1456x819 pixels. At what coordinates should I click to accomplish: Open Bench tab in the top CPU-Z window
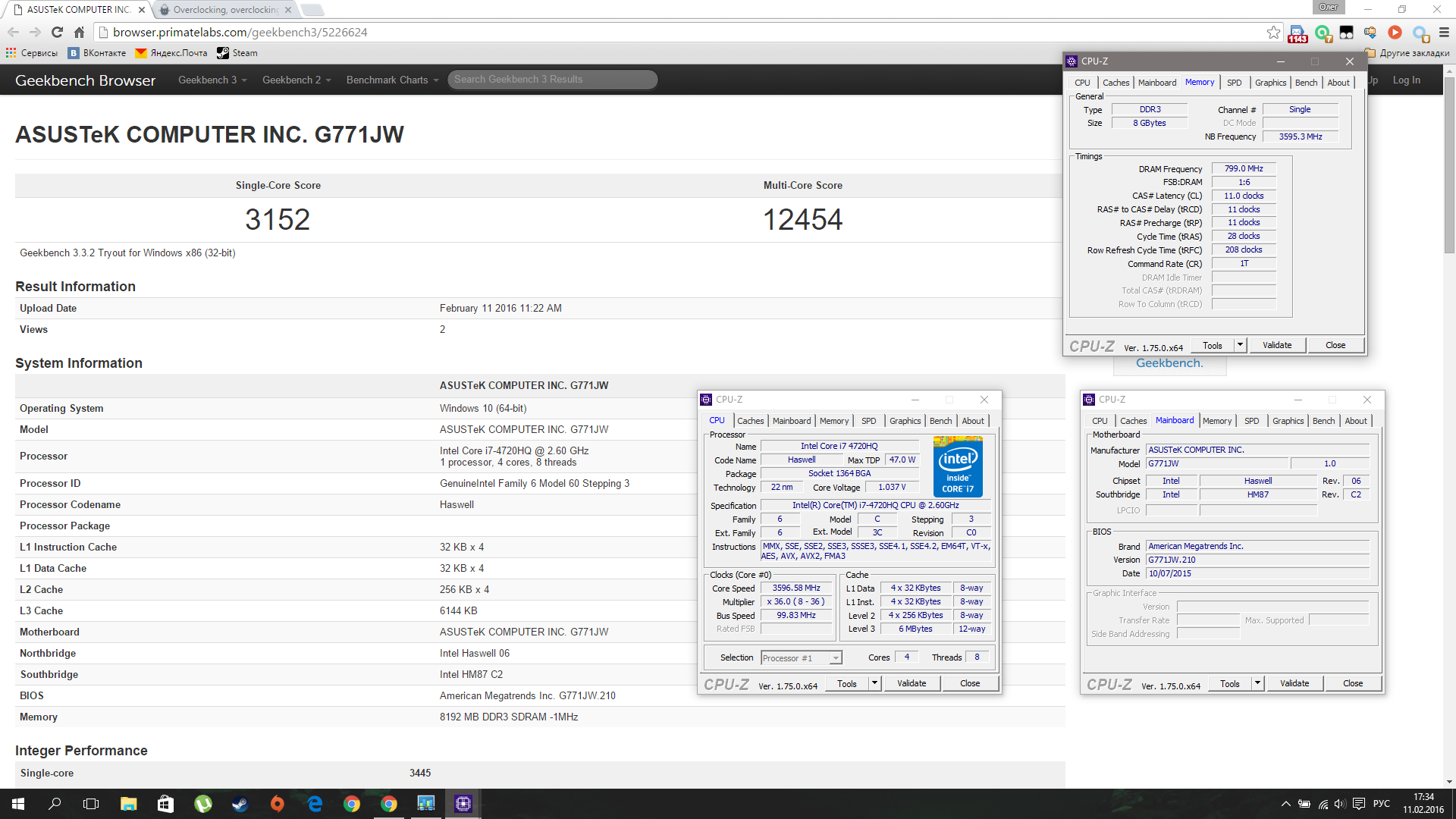click(1306, 83)
